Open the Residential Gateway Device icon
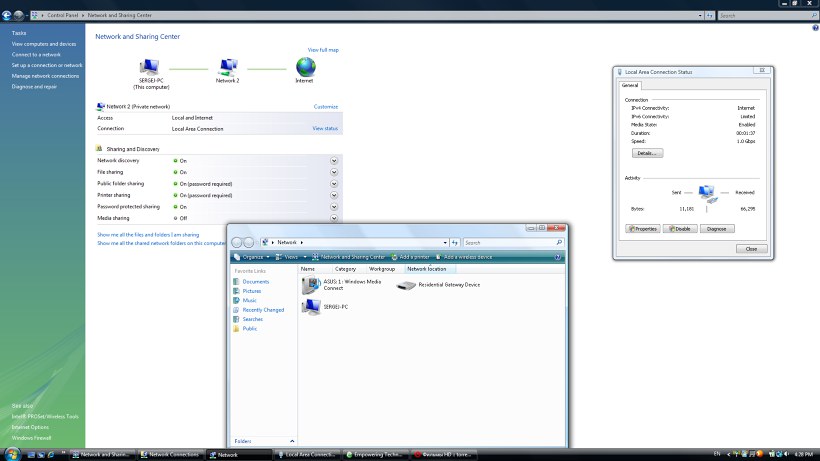820x461 pixels. point(406,285)
